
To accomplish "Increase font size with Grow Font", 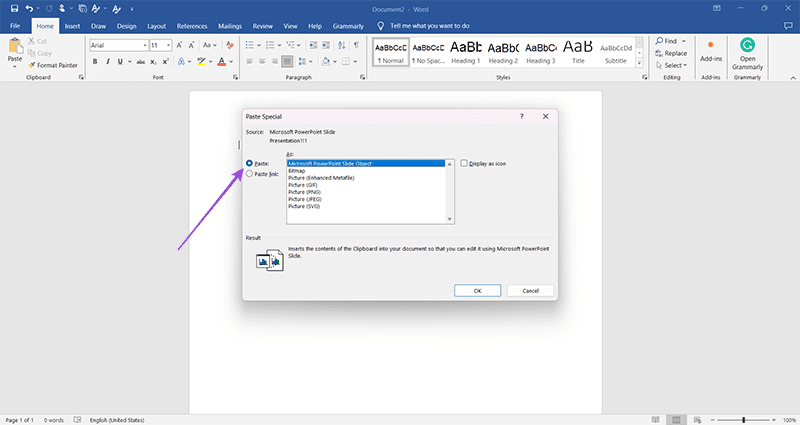I will pos(180,45).
